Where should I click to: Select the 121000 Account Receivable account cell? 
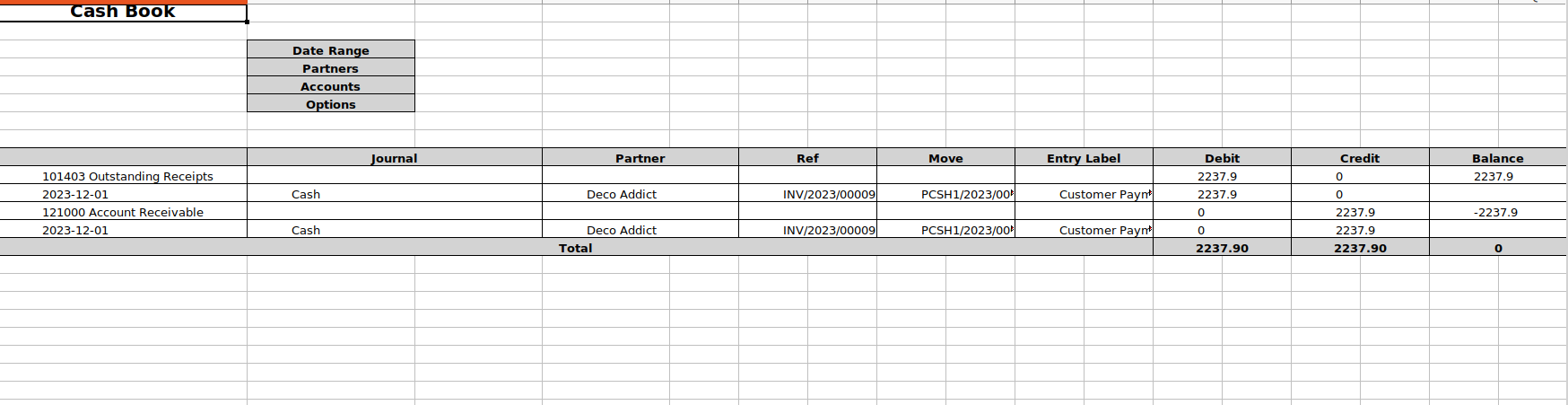click(x=123, y=212)
